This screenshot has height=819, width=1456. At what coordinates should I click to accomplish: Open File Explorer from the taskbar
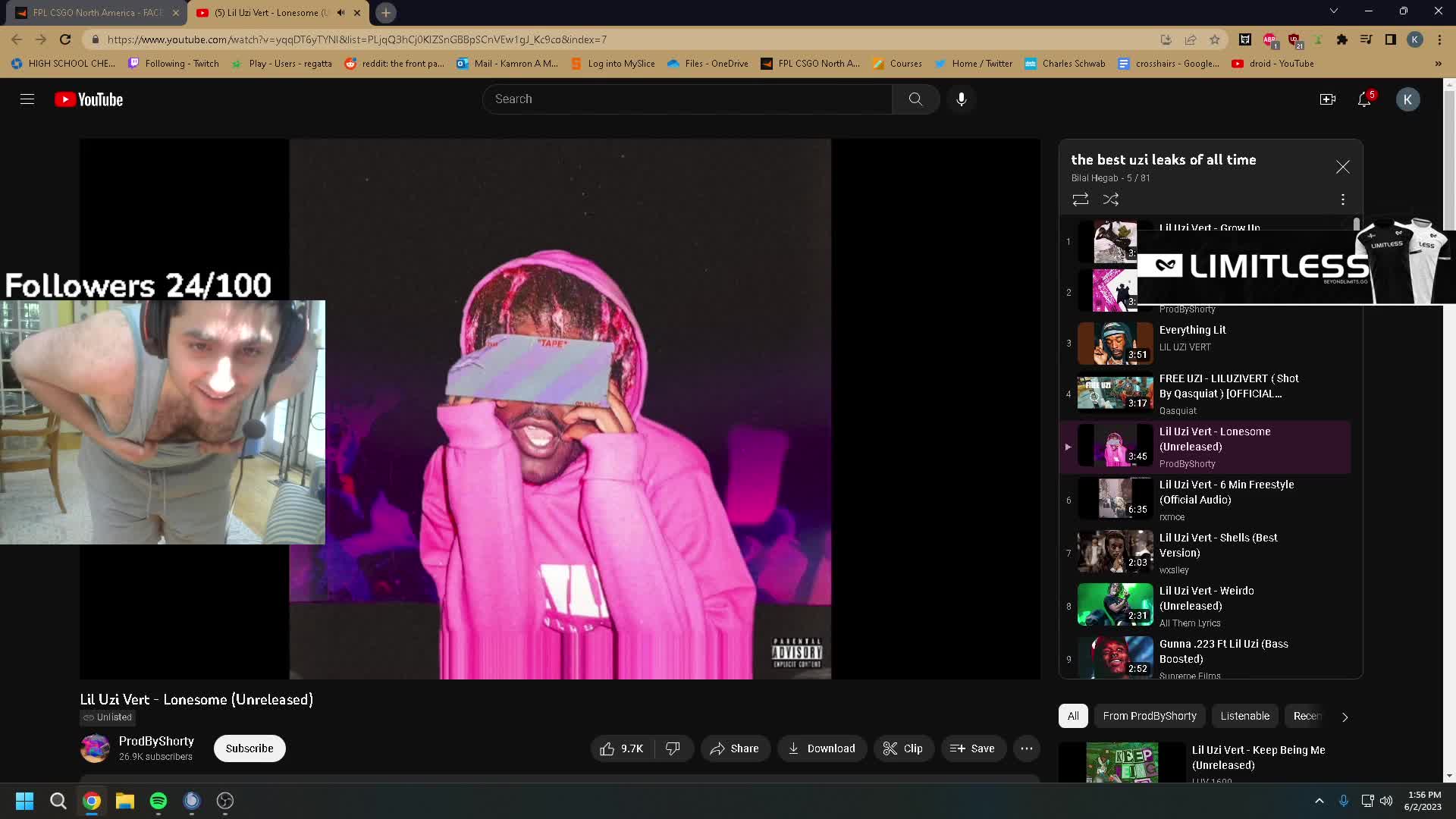[x=124, y=801]
